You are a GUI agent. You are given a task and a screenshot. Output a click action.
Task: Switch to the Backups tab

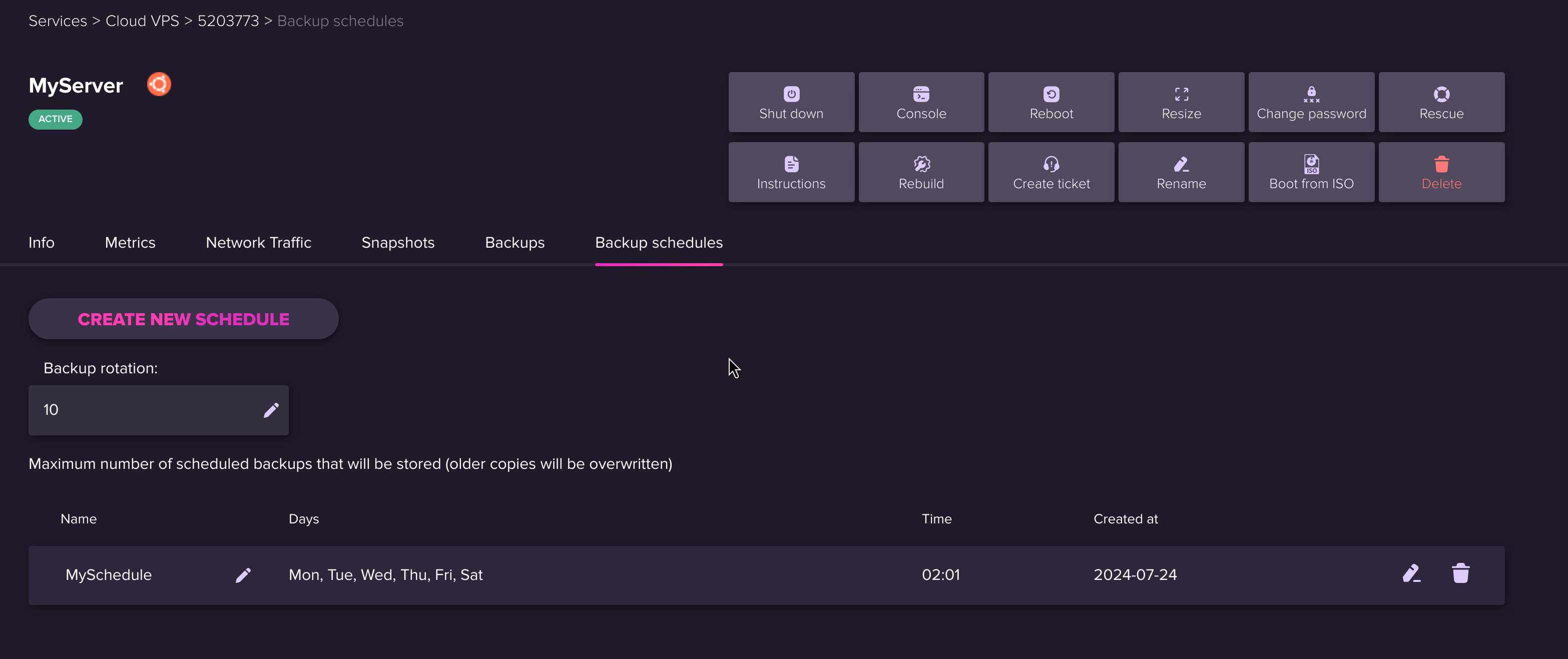pyautogui.click(x=514, y=242)
